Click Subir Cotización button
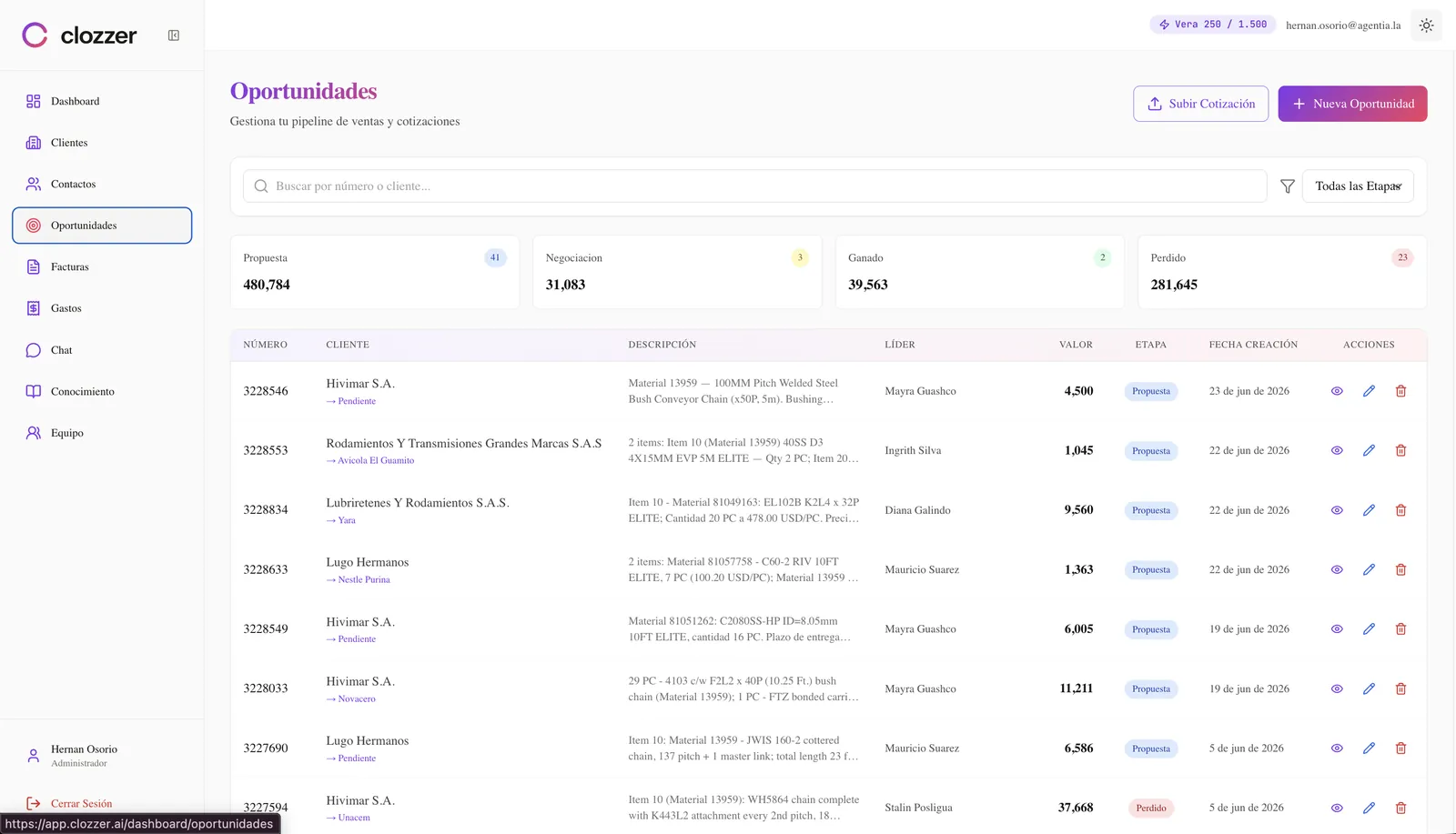The image size is (1456, 834). pos(1200,104)
